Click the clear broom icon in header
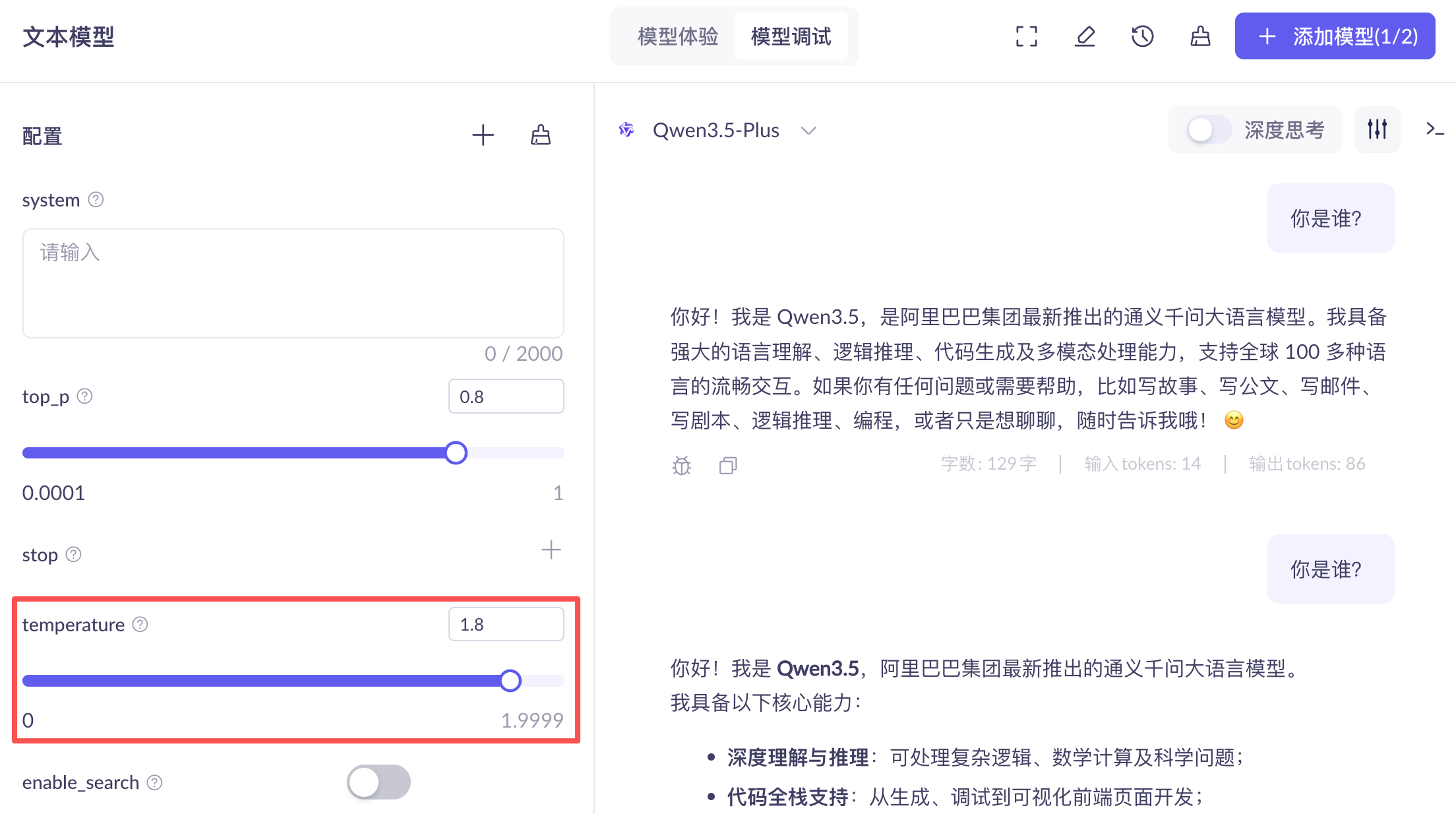Image resolution: width=1456 pixels, height=814 pixels. (1200, 36)
